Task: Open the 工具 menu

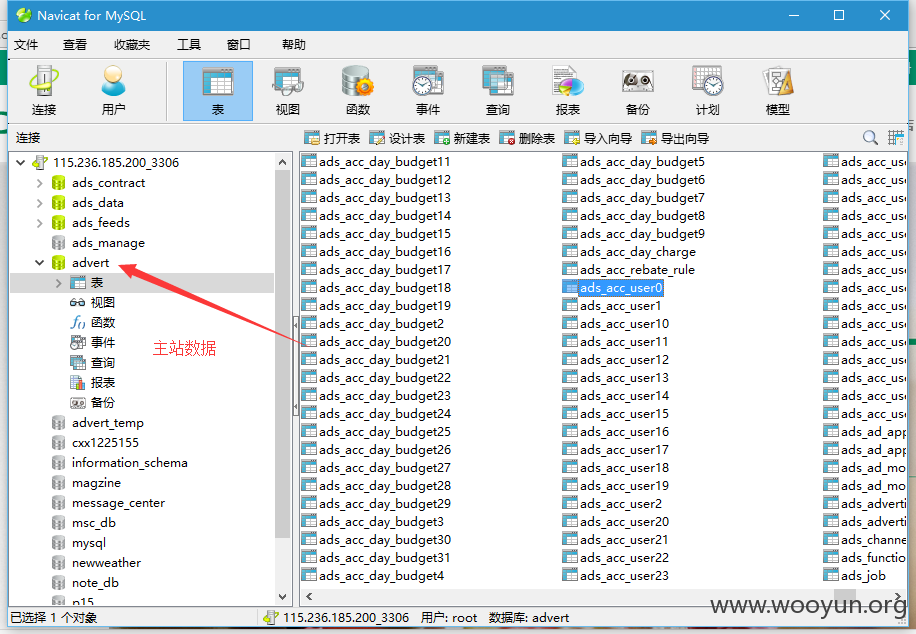Action: coord(189,44)
